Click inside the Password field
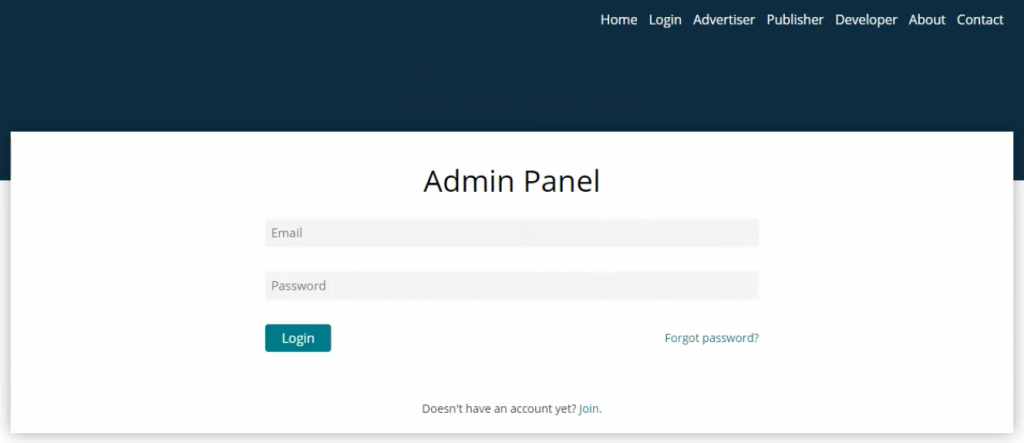 point(511,286)
